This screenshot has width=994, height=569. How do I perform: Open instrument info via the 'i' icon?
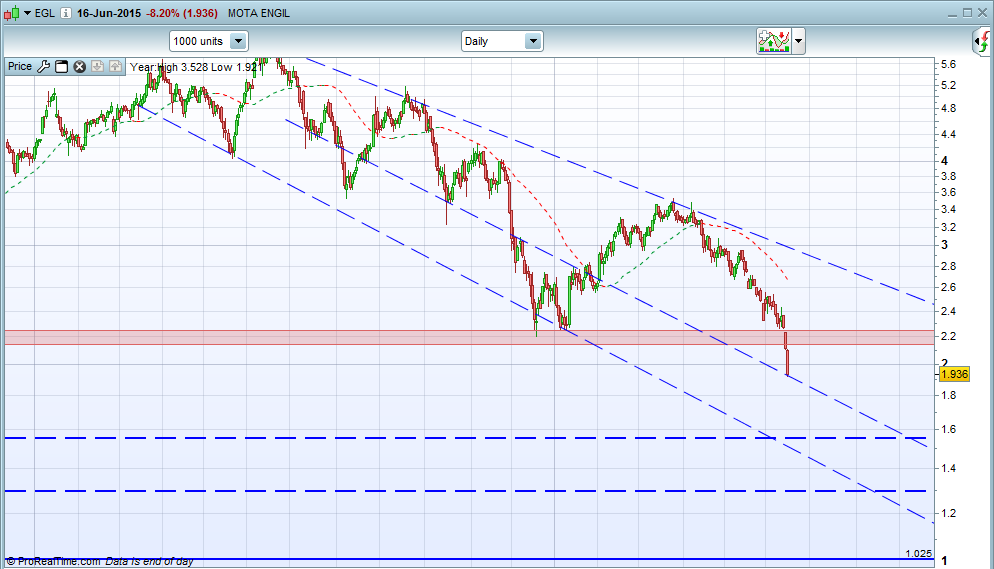[66, 13]
